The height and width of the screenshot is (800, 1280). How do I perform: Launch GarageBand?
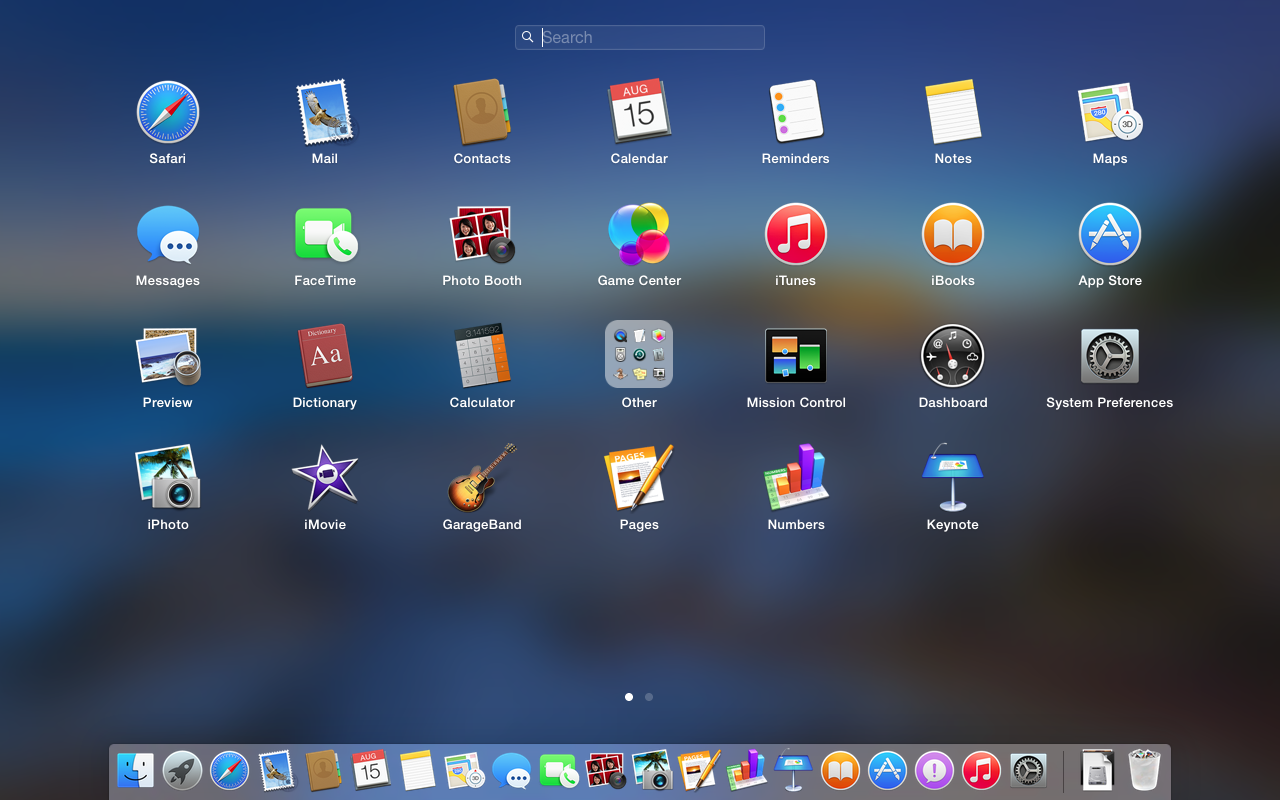point(482,478)
